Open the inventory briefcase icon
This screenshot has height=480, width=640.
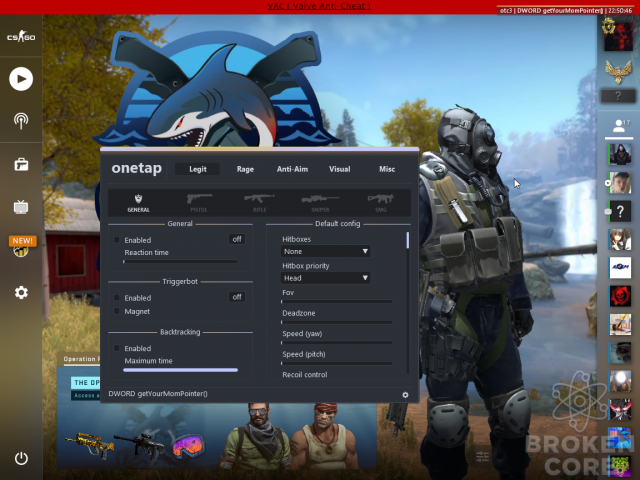[21, 164]
